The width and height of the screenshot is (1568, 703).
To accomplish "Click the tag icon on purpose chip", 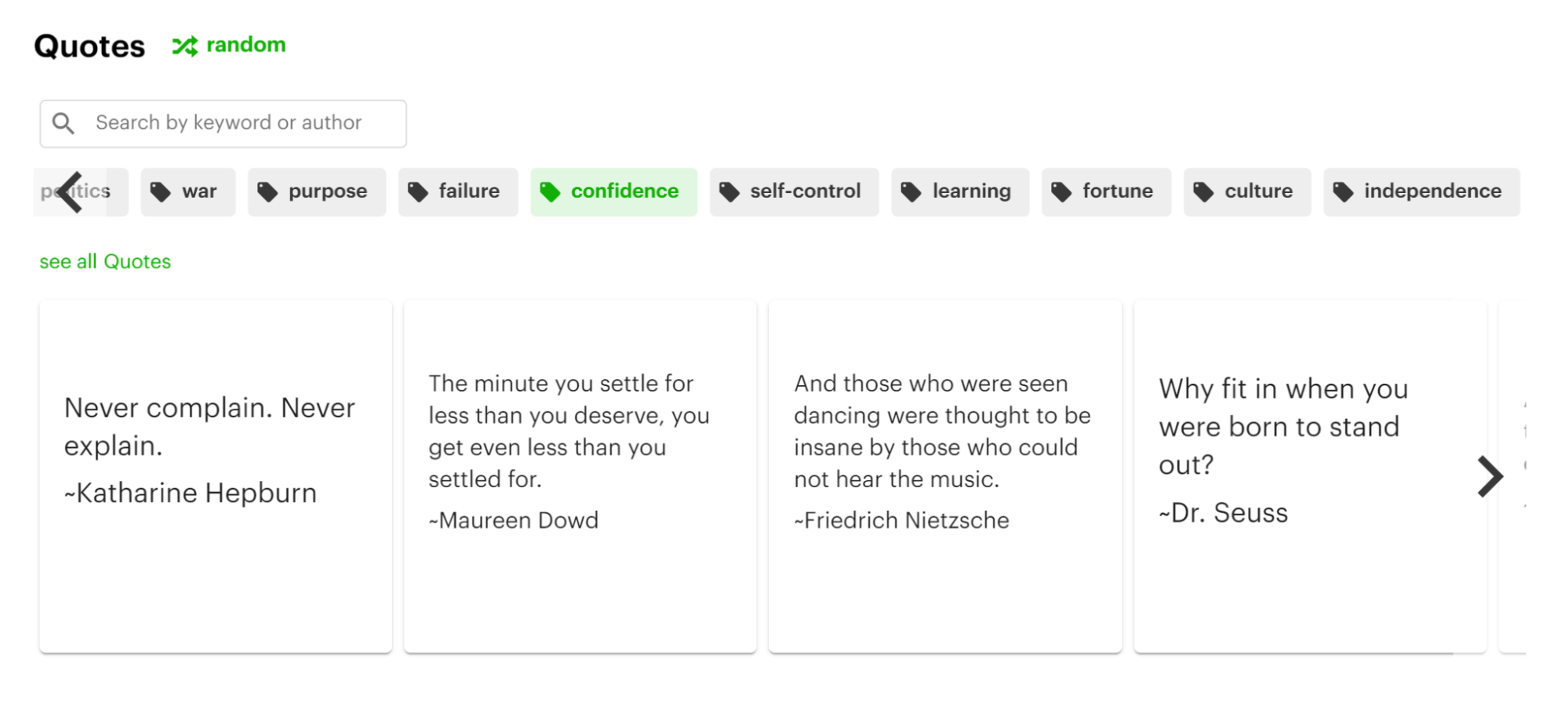I will click(267, 192).
